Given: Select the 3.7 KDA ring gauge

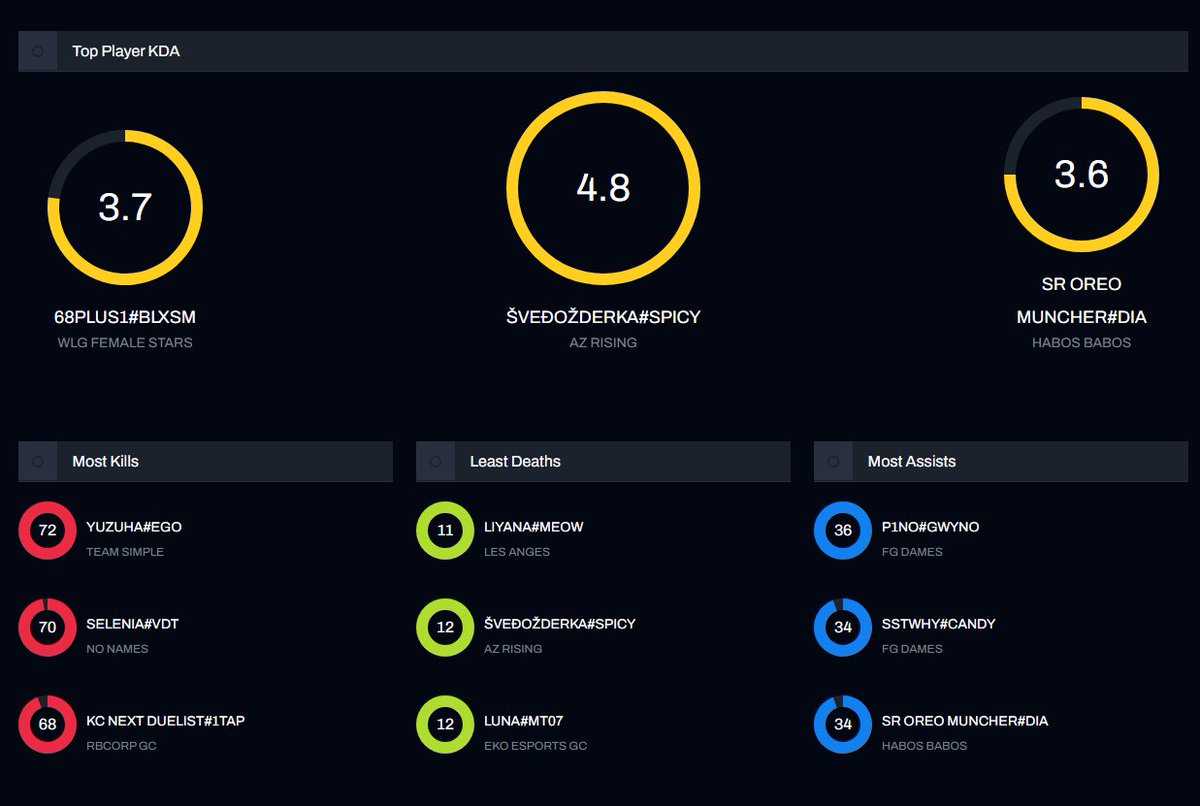Looking at the screenshot, I should (x=125, y=207).
